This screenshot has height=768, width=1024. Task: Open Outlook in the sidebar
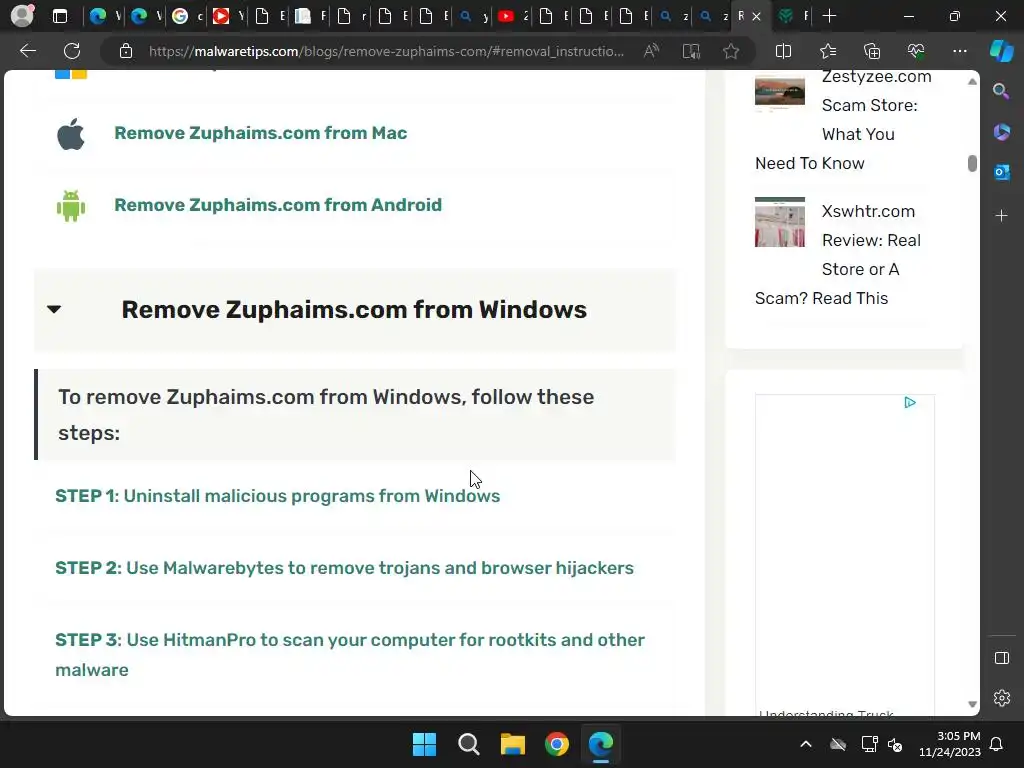coord(1001,172)
